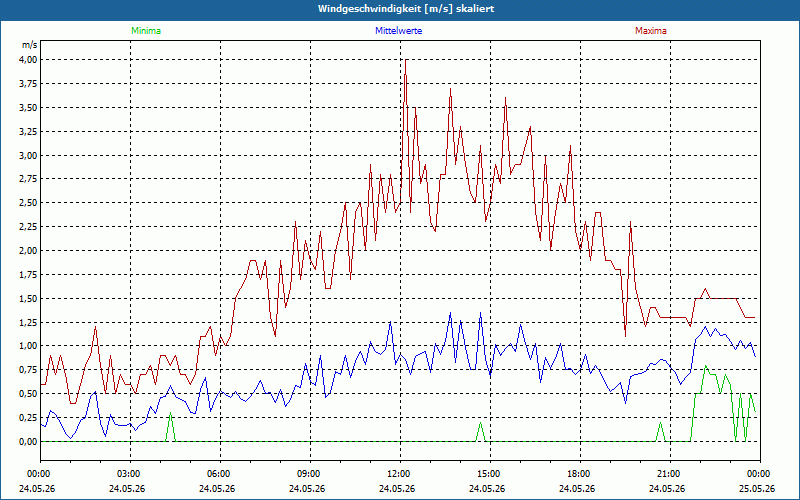This screenshot has height=500, width=800.
Task: Click the y-axis value 2,50
Action: (28, 203)
